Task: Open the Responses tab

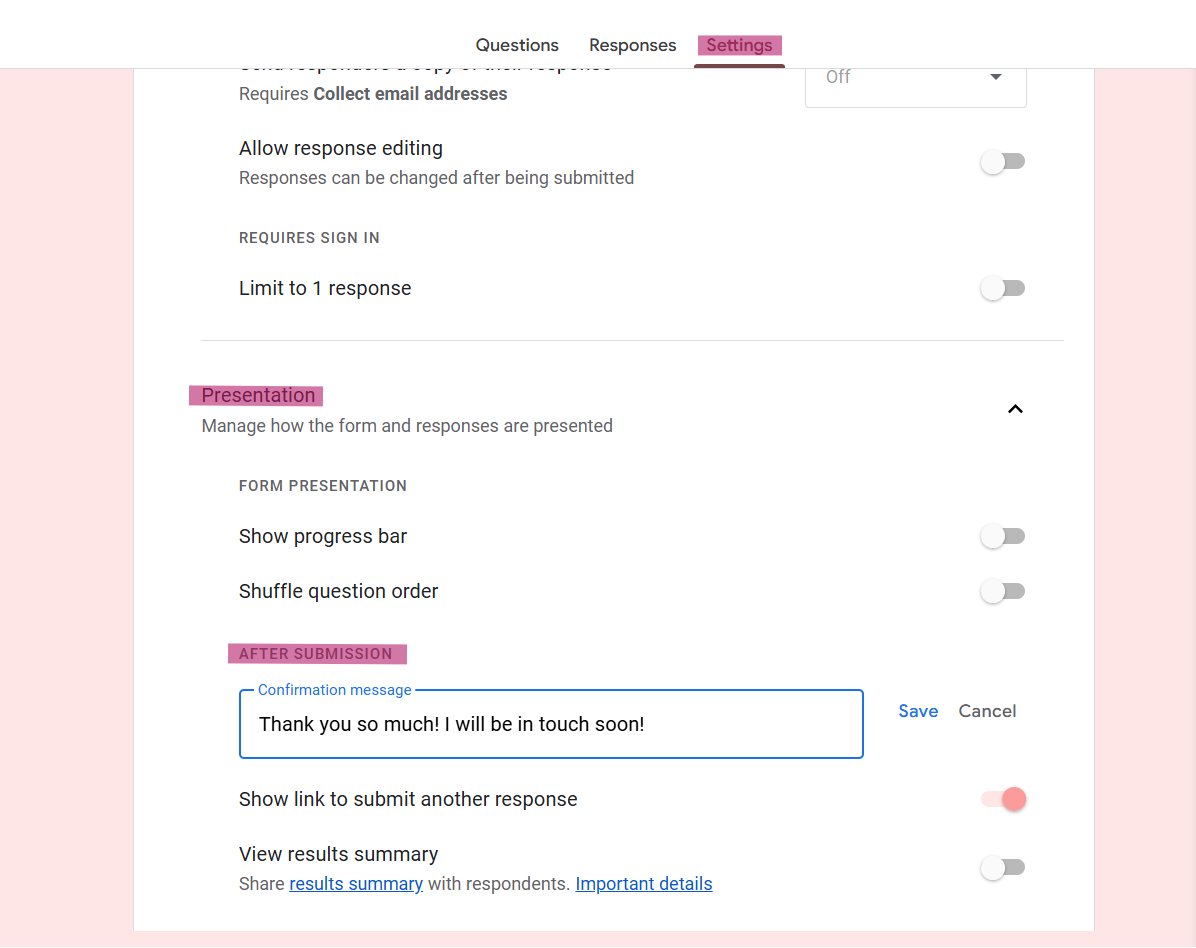Action: point(632,45)
